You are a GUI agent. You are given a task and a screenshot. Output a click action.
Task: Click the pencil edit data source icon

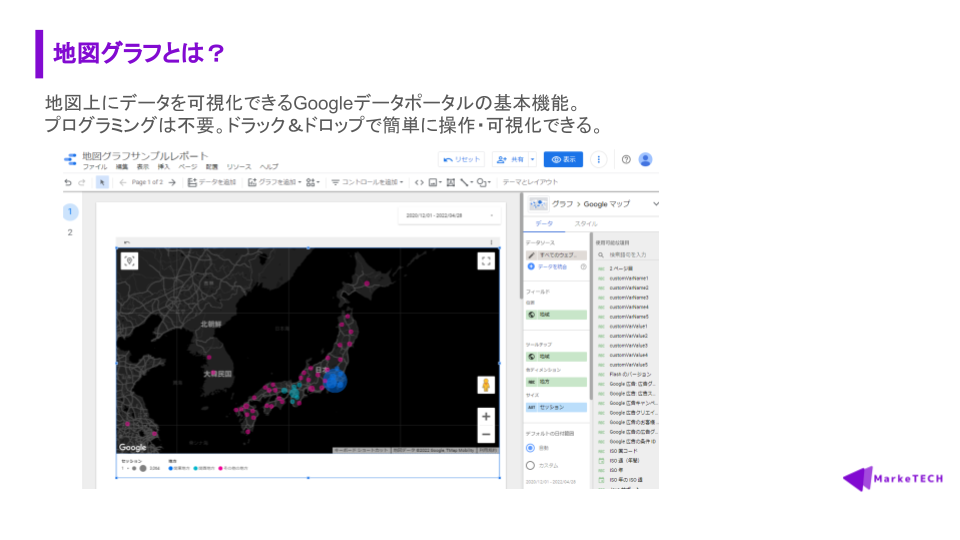point(531,255)
